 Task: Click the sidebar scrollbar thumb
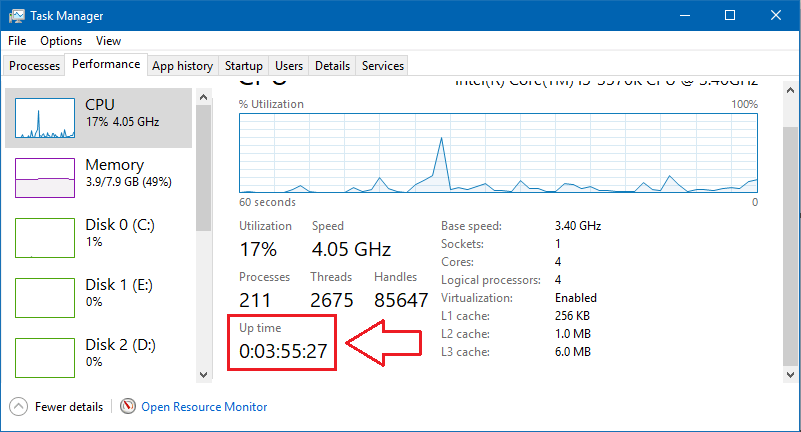click(x=203, y=167)
